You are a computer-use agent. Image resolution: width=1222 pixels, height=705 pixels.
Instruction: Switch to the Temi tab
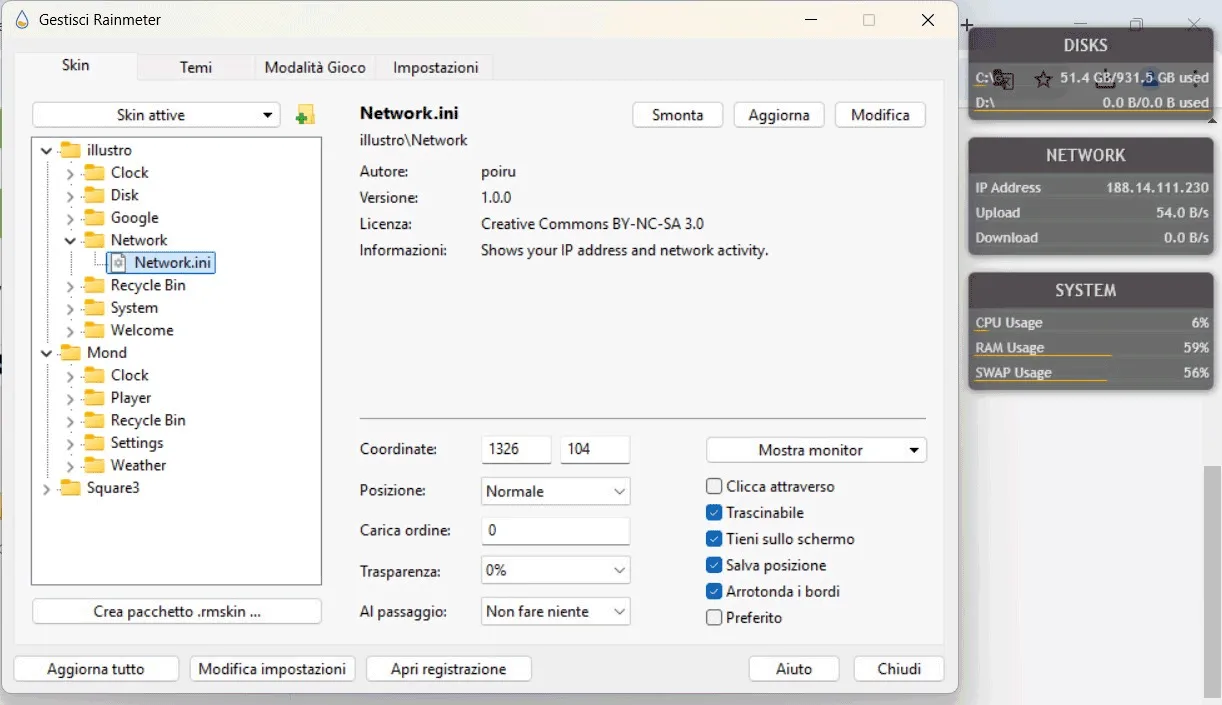point(196,67)
